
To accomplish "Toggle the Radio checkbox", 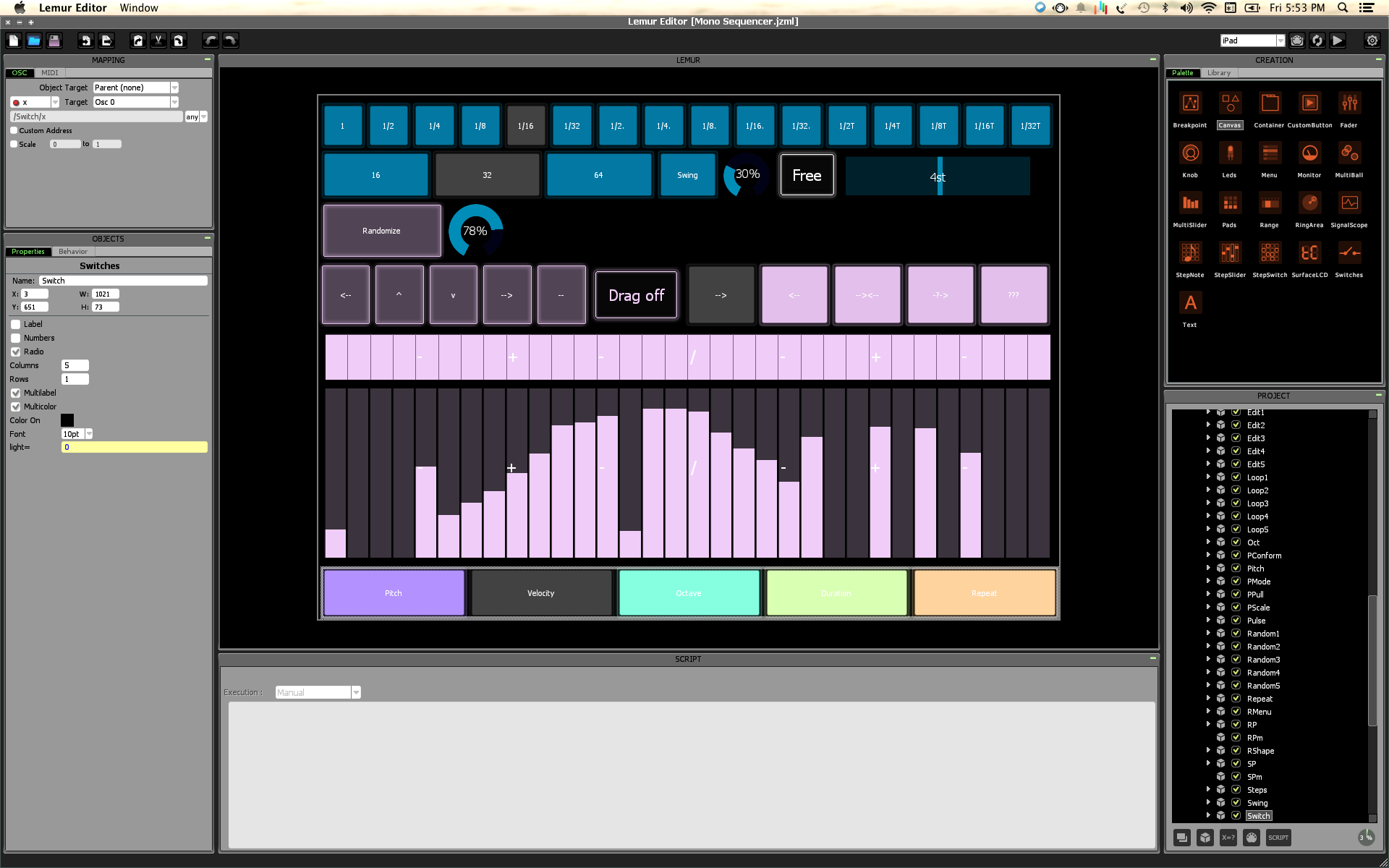I will pyautogui.click(x=15, y=352).
